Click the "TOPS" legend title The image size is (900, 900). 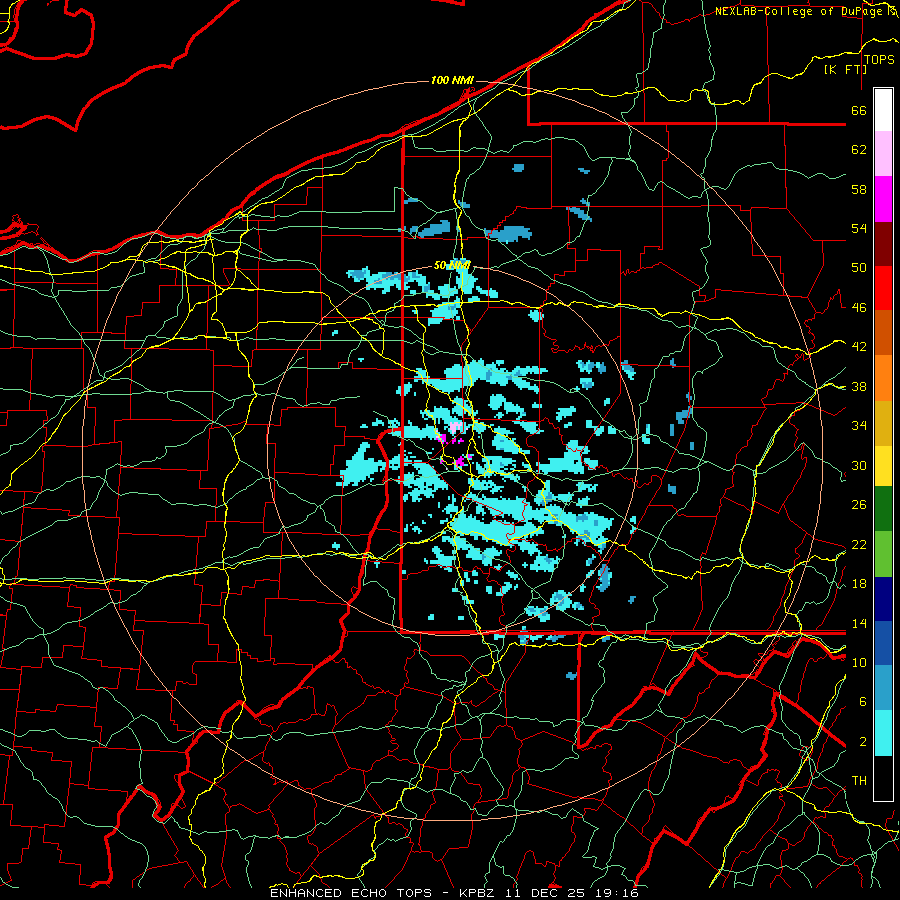(879, 60)
